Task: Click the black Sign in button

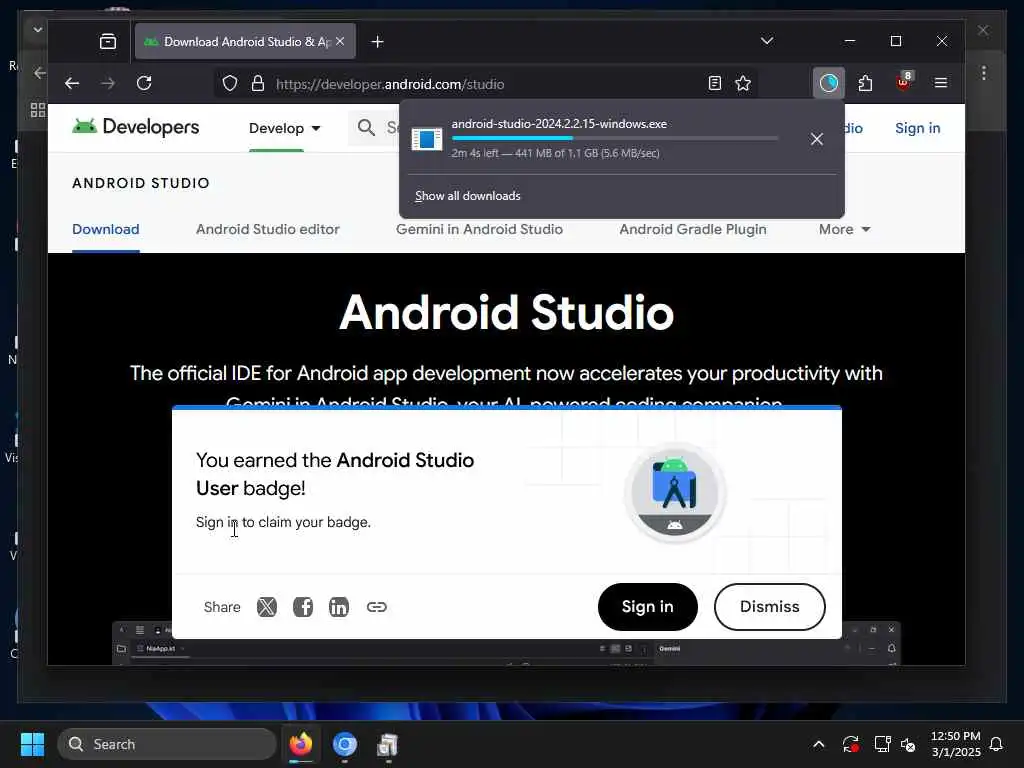Action: point(648,607)
